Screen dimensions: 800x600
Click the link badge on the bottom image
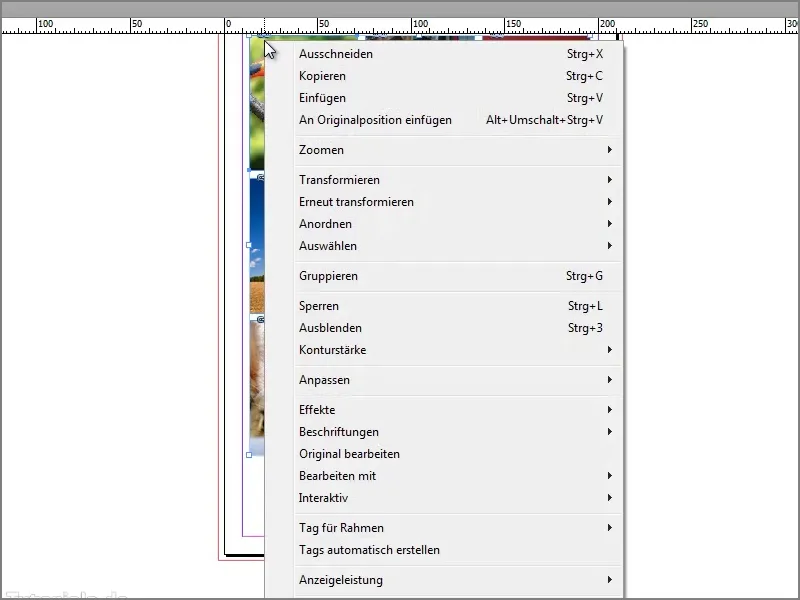[x=261, y=320]
